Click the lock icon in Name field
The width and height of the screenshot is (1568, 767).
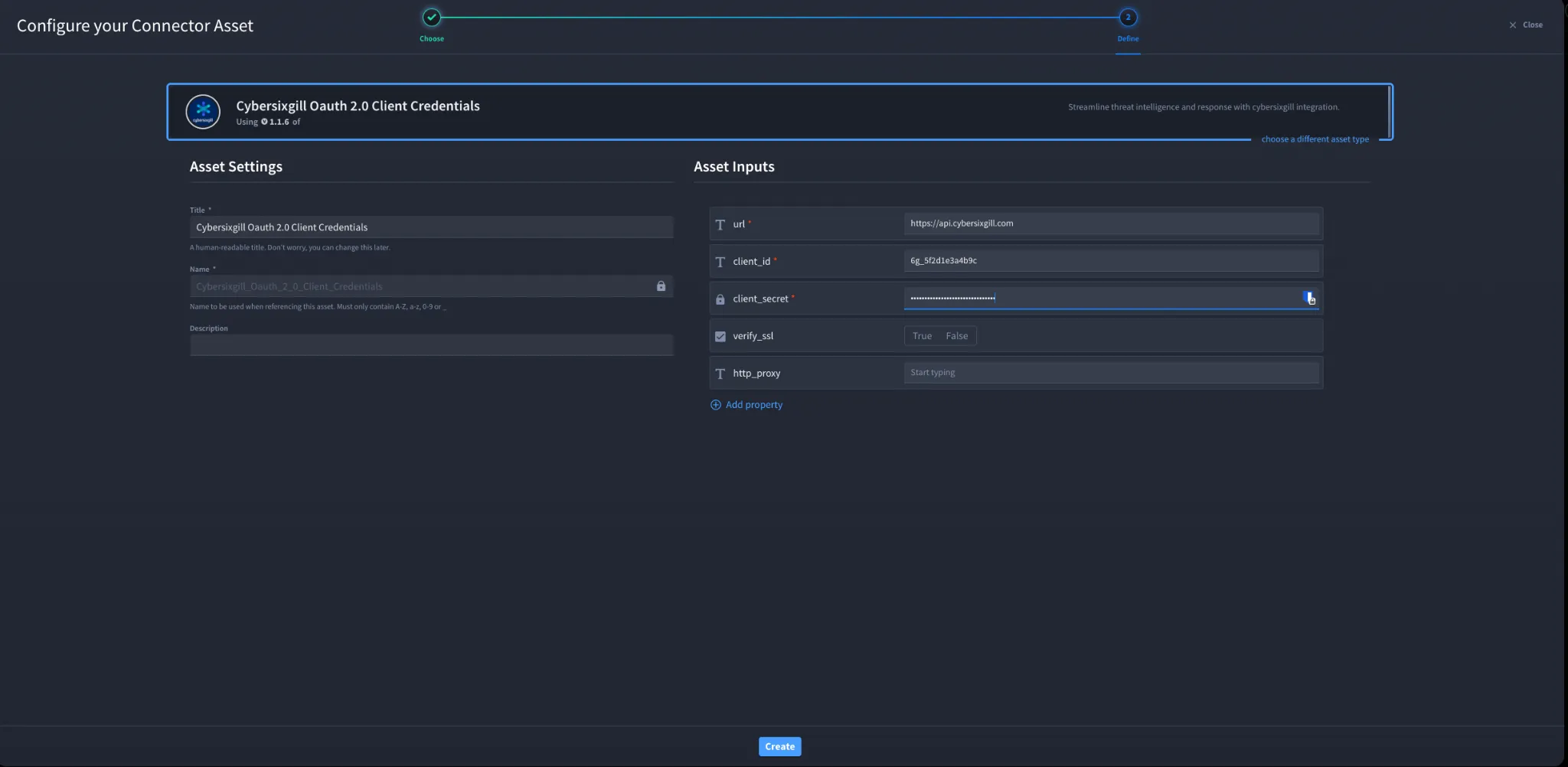tap(661, 286)
